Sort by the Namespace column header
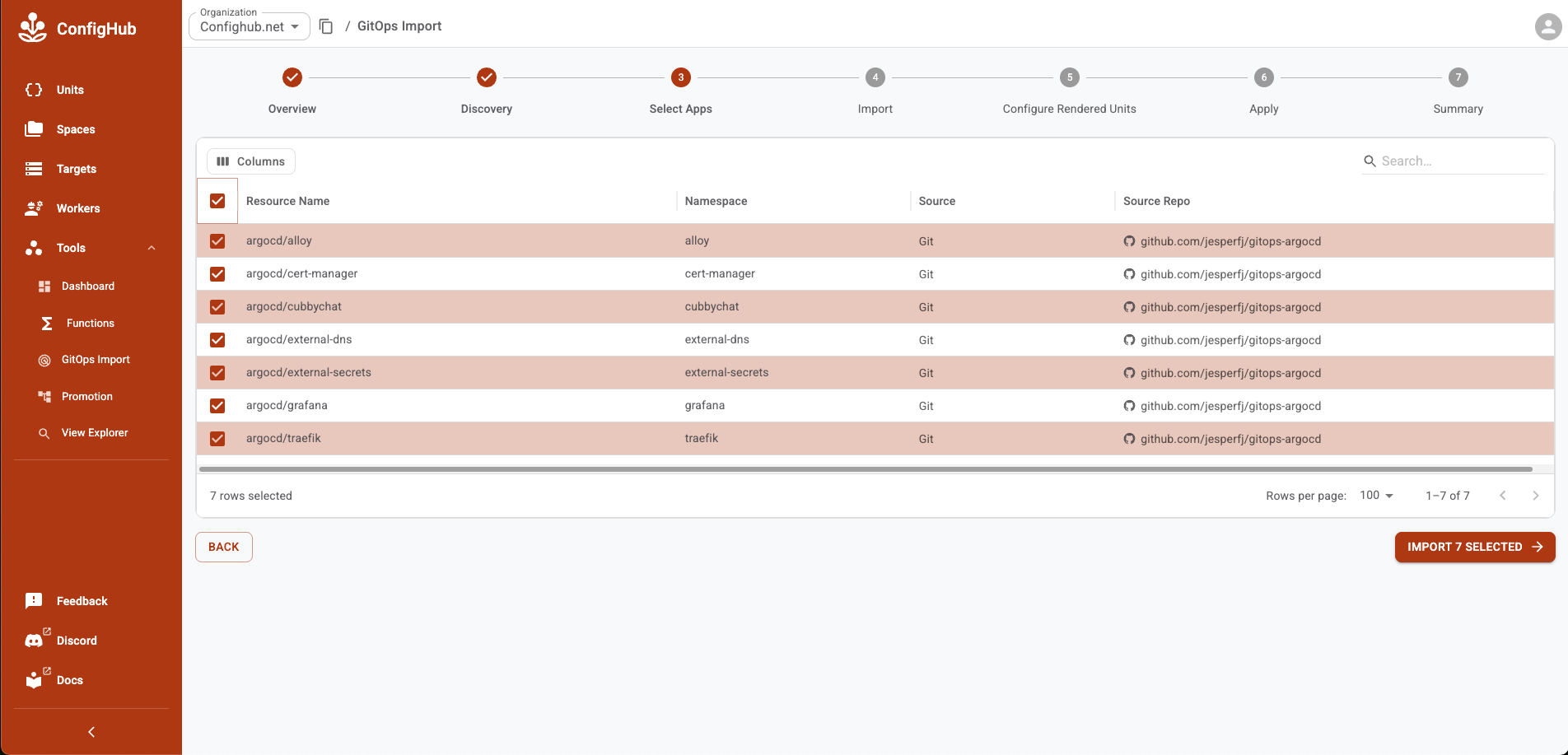Screen dimensions: 1568x755 [716, 201]
